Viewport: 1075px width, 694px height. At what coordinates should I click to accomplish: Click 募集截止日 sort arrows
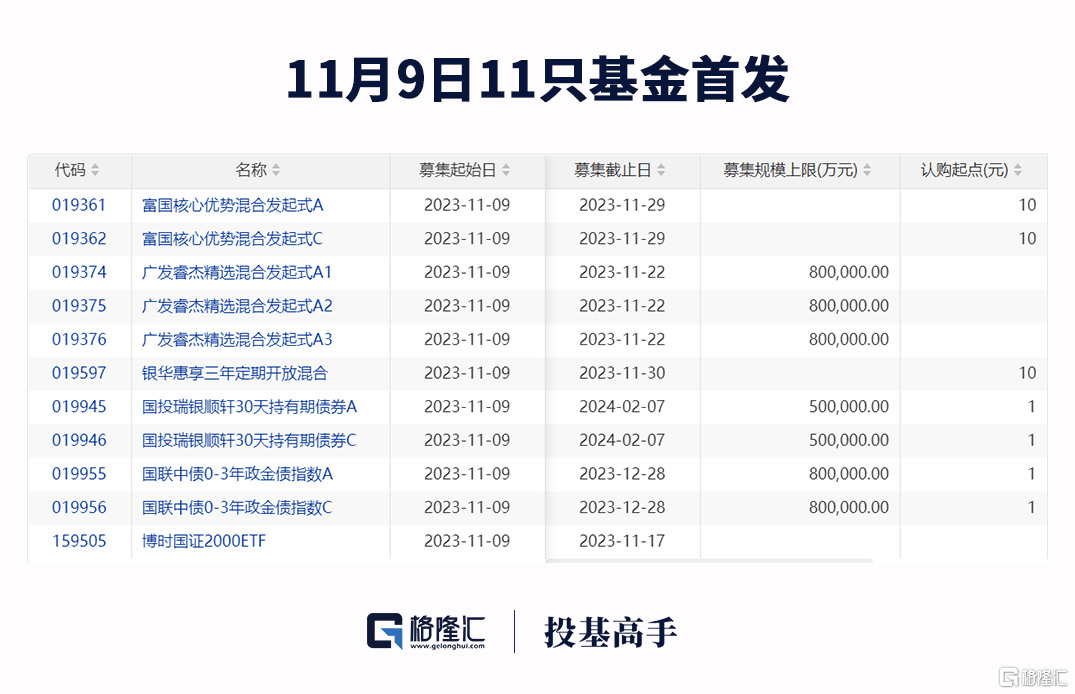pyautogui.click(x=661, y=171)
